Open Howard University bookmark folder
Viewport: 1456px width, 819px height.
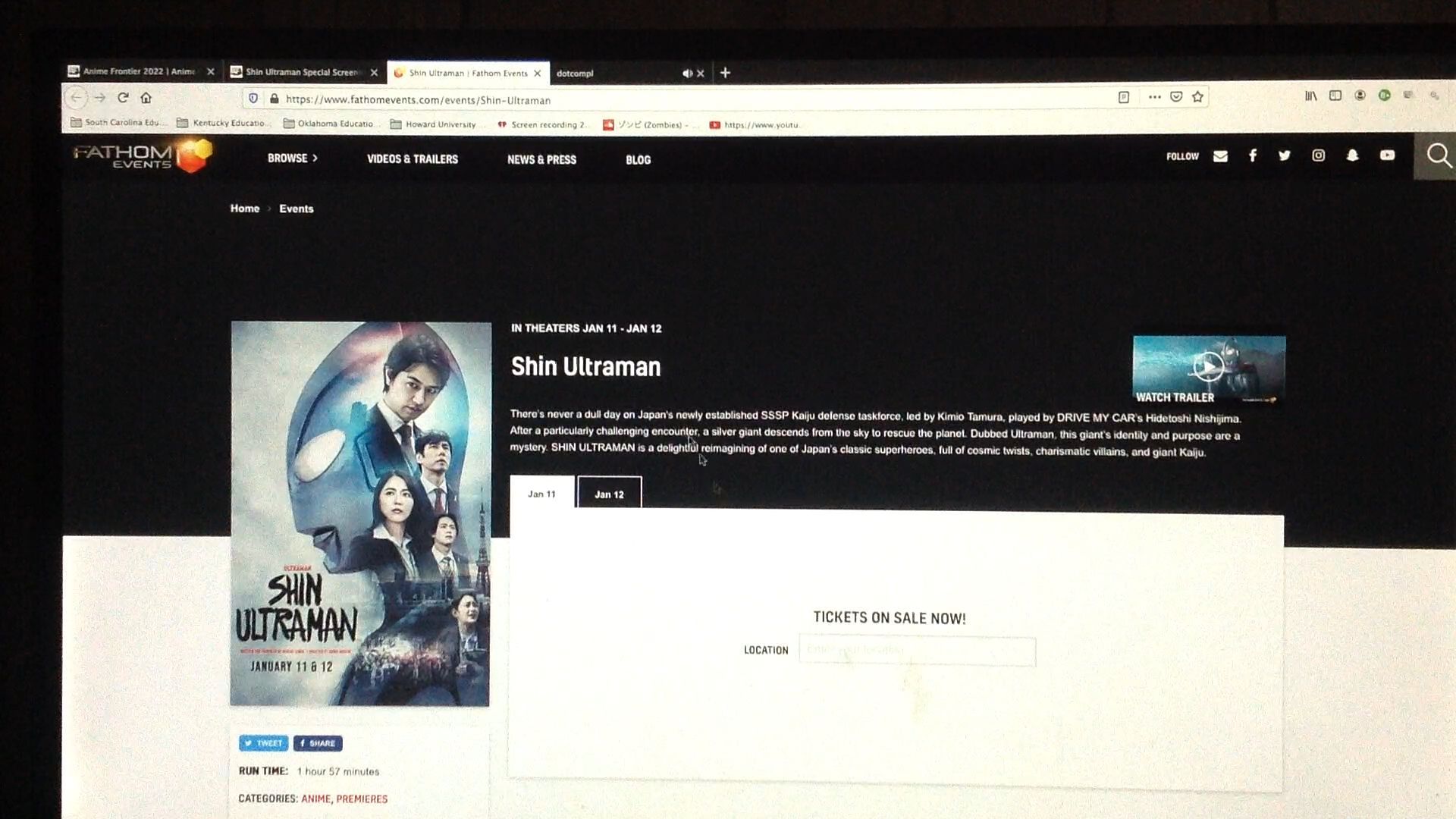434,124
